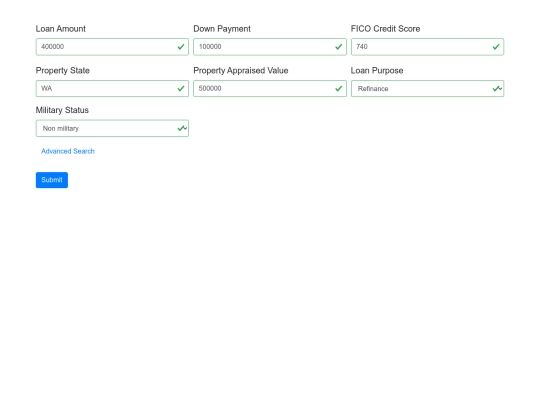This screenshot has width=540, height=405.
Task: Click the arrow icon beside Non military
Action: [185, 128]
